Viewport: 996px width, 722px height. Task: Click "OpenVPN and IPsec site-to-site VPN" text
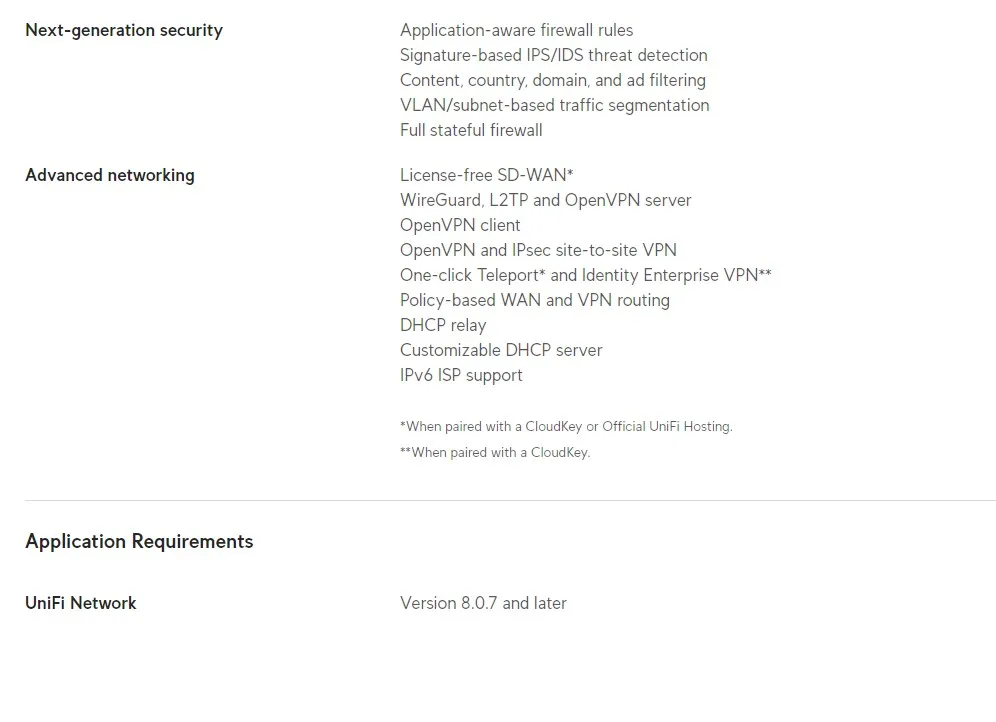[x=538, y=250]
